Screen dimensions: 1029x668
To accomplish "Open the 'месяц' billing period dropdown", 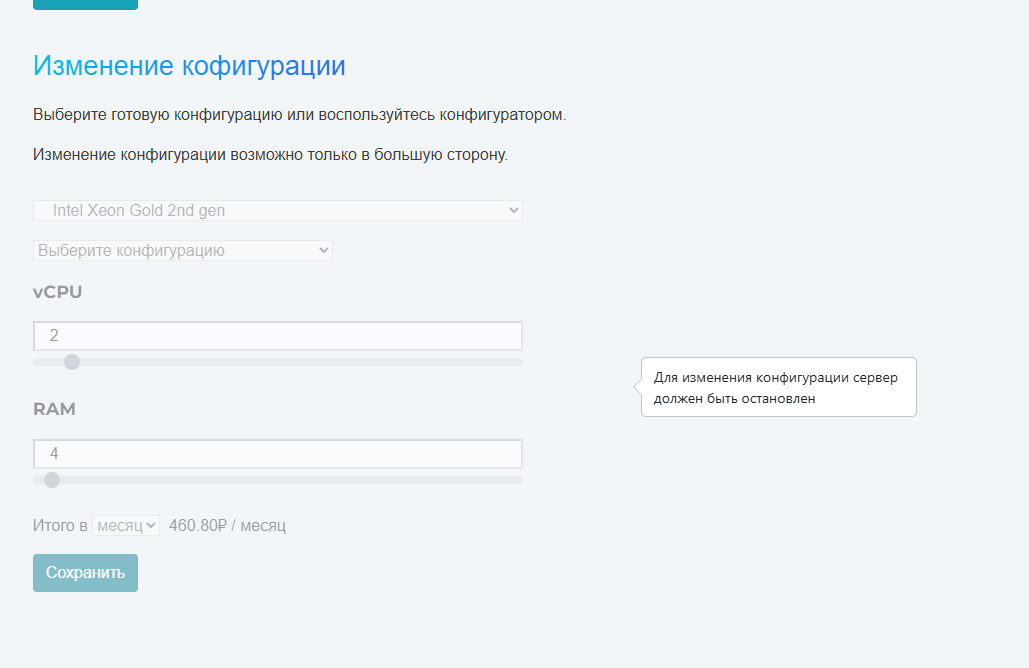I will coord(126,526).
